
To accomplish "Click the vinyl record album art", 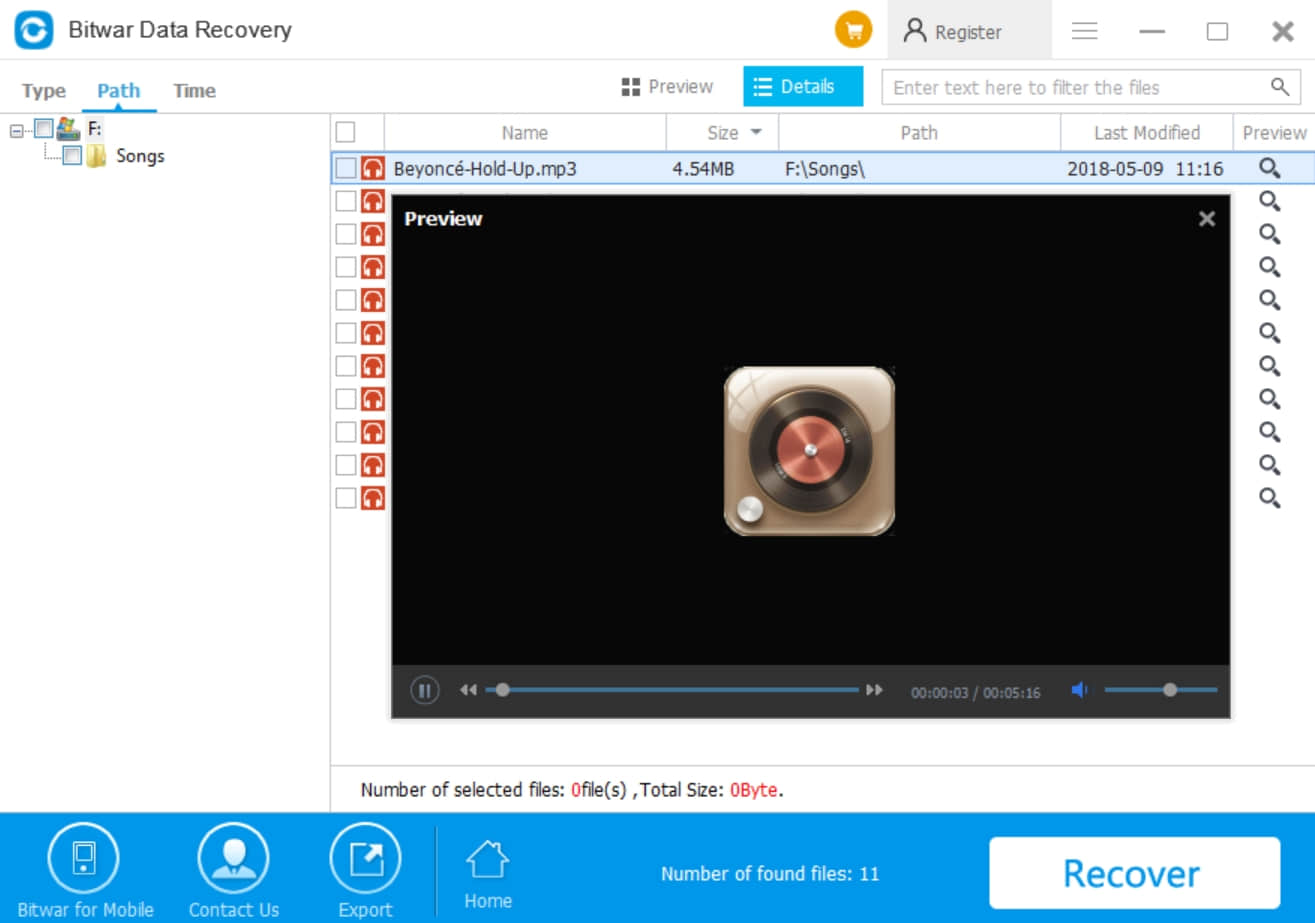I will [x=809, y=451].
